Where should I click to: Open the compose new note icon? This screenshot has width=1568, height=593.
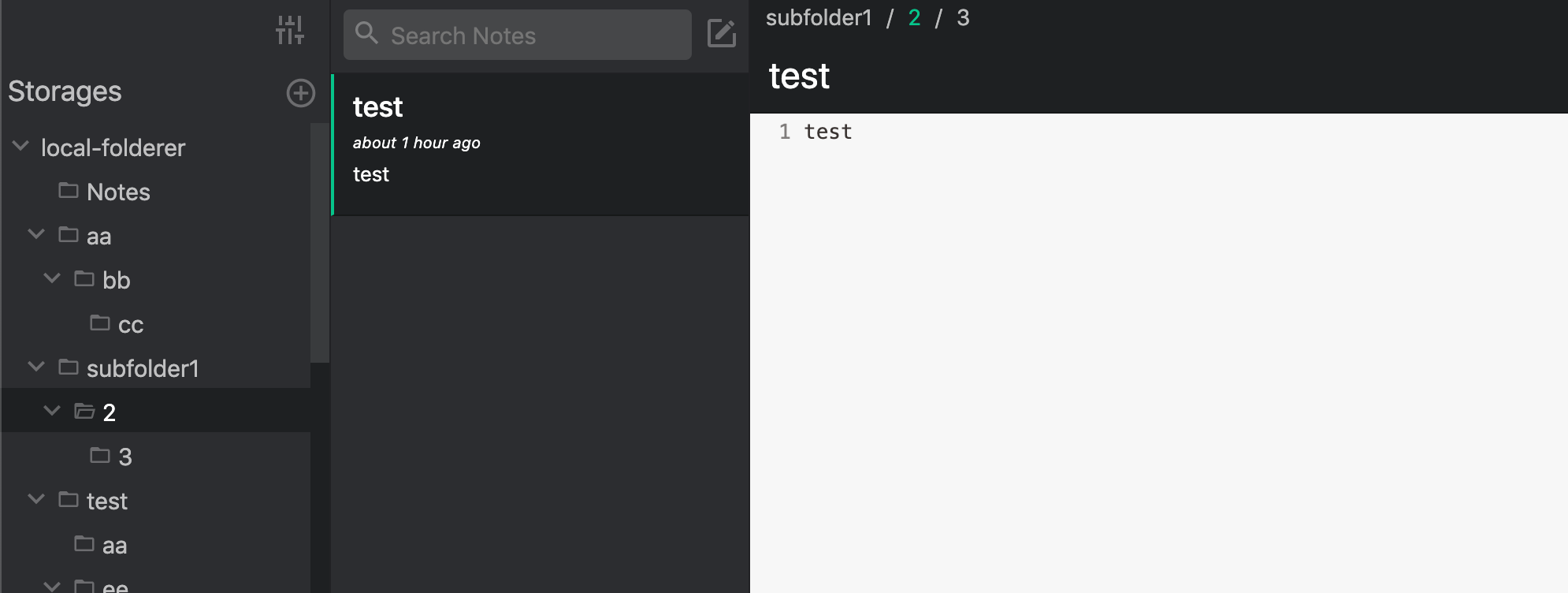722,34
